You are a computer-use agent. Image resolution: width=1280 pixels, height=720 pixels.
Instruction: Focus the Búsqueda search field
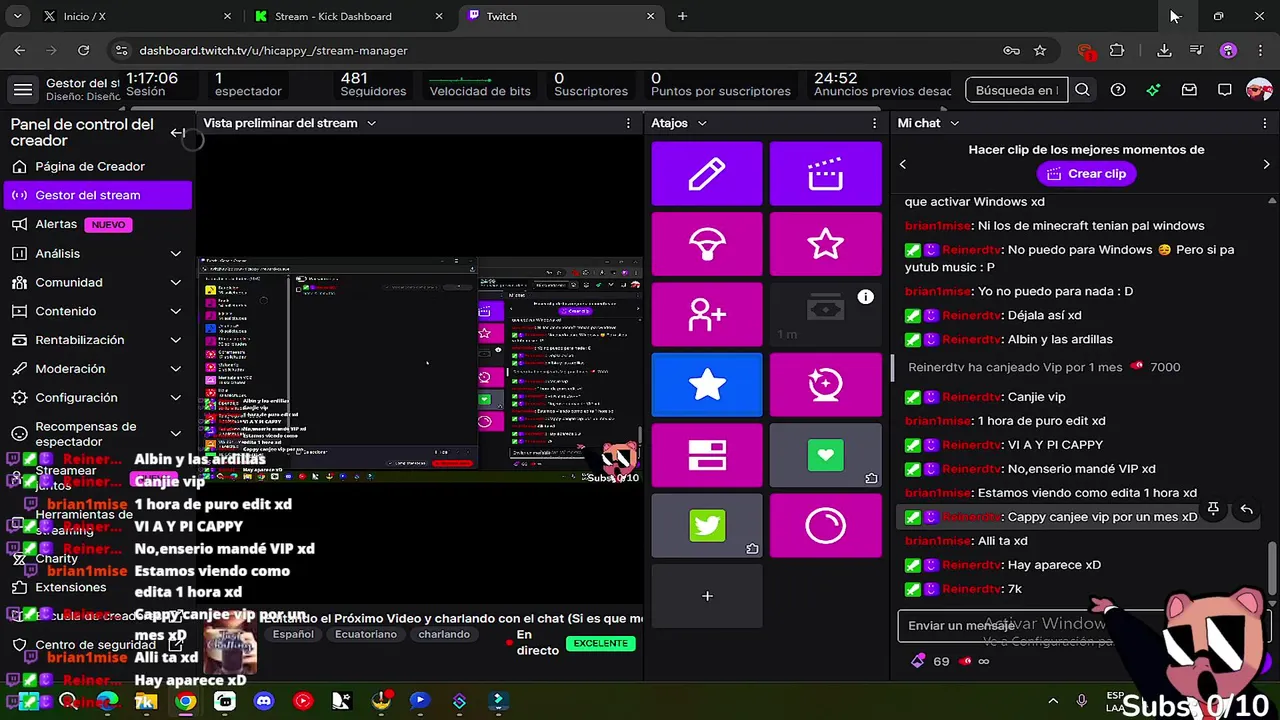pyautogui.click(x=1016, y=90)
